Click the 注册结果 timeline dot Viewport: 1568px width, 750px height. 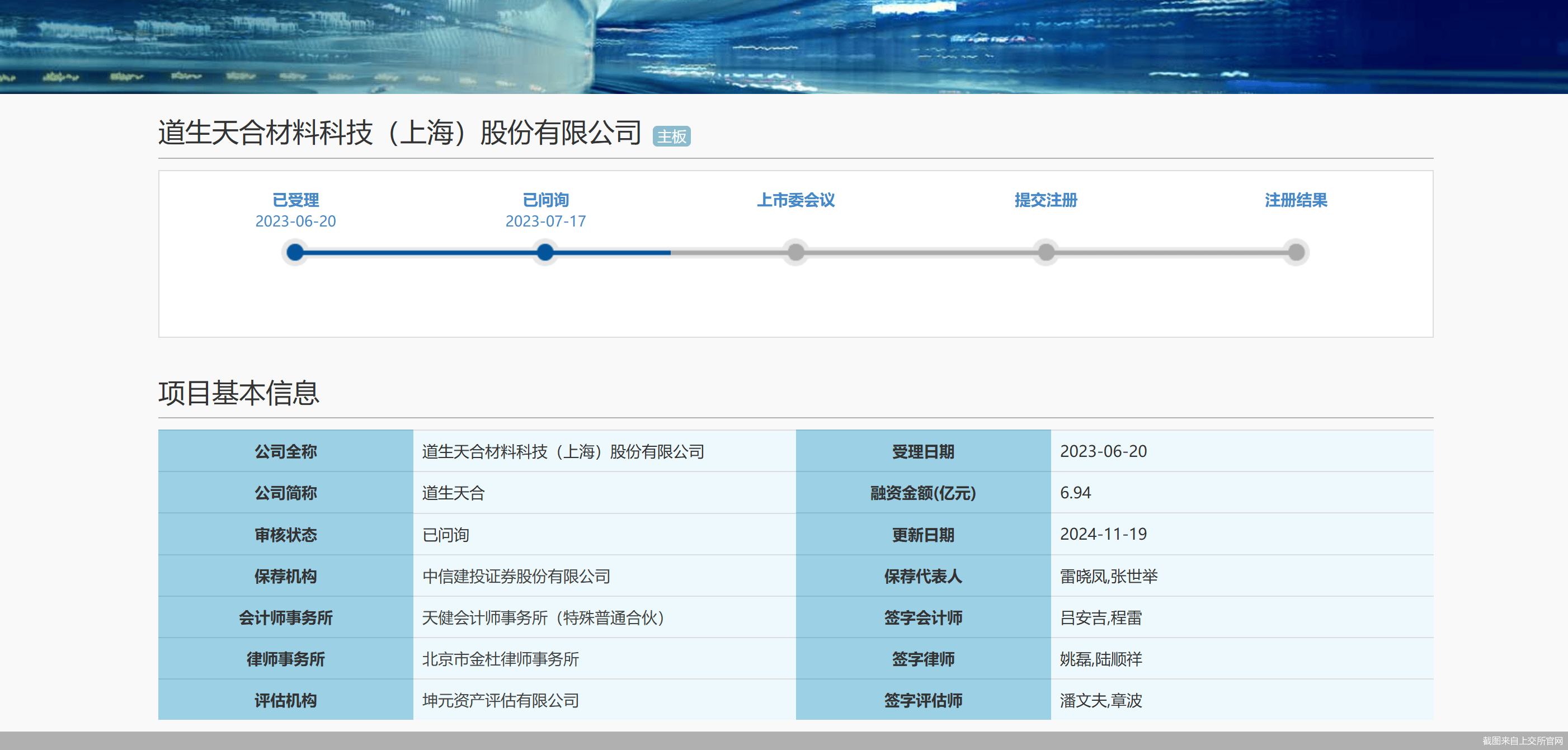coord(1296,252)
